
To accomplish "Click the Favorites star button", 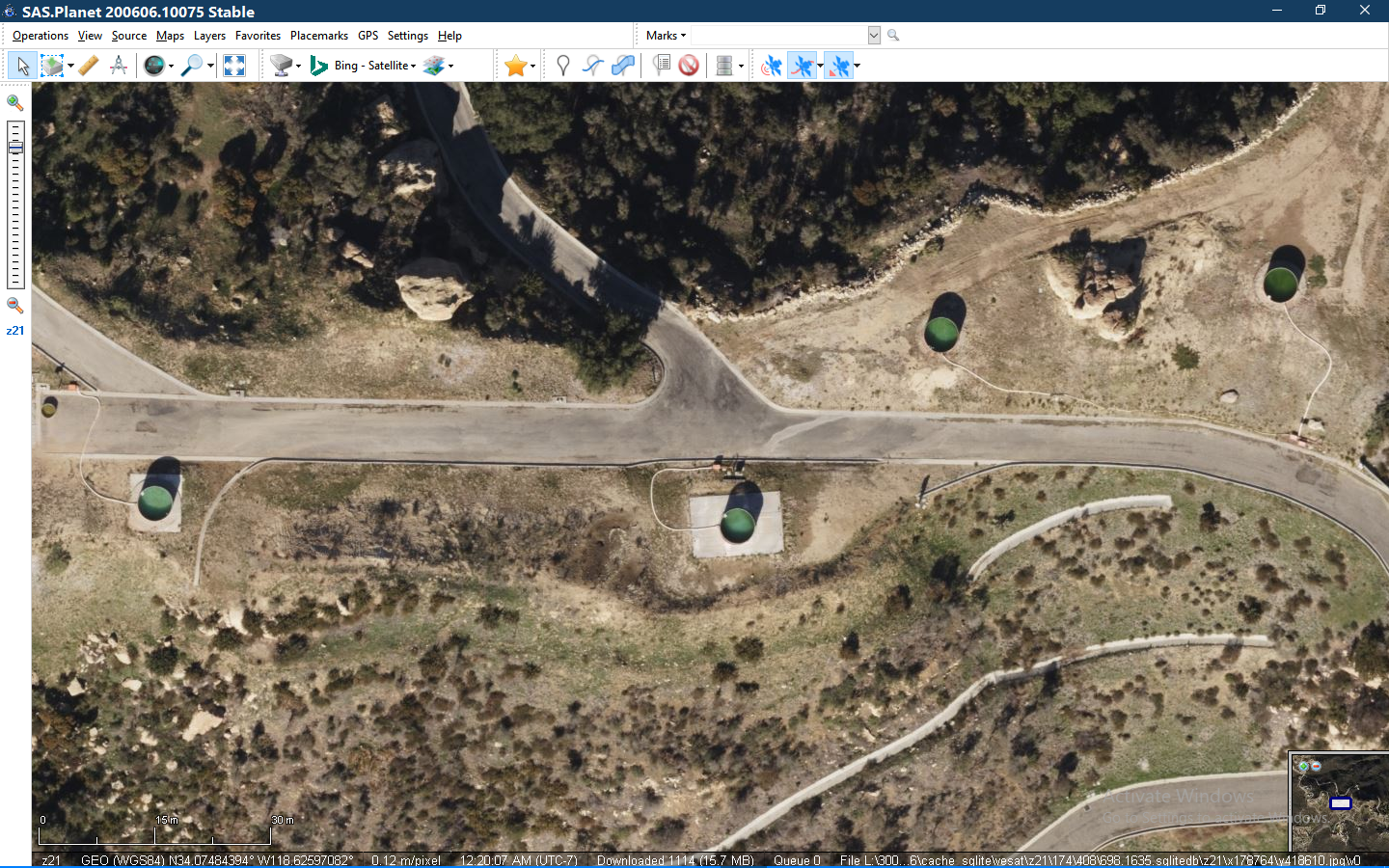I will 514,65.
